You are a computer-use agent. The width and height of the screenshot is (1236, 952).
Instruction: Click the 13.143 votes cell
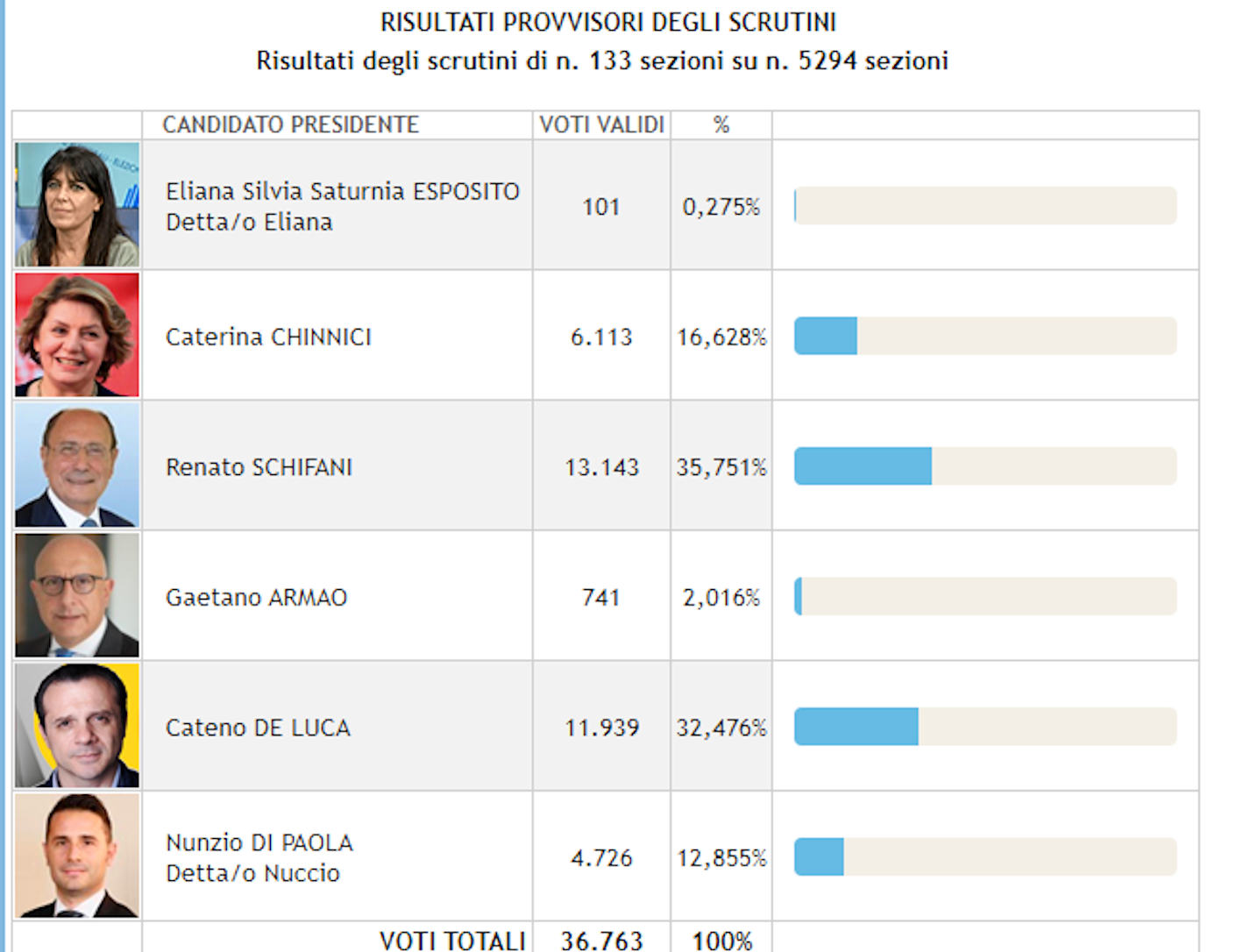point(601,467)
